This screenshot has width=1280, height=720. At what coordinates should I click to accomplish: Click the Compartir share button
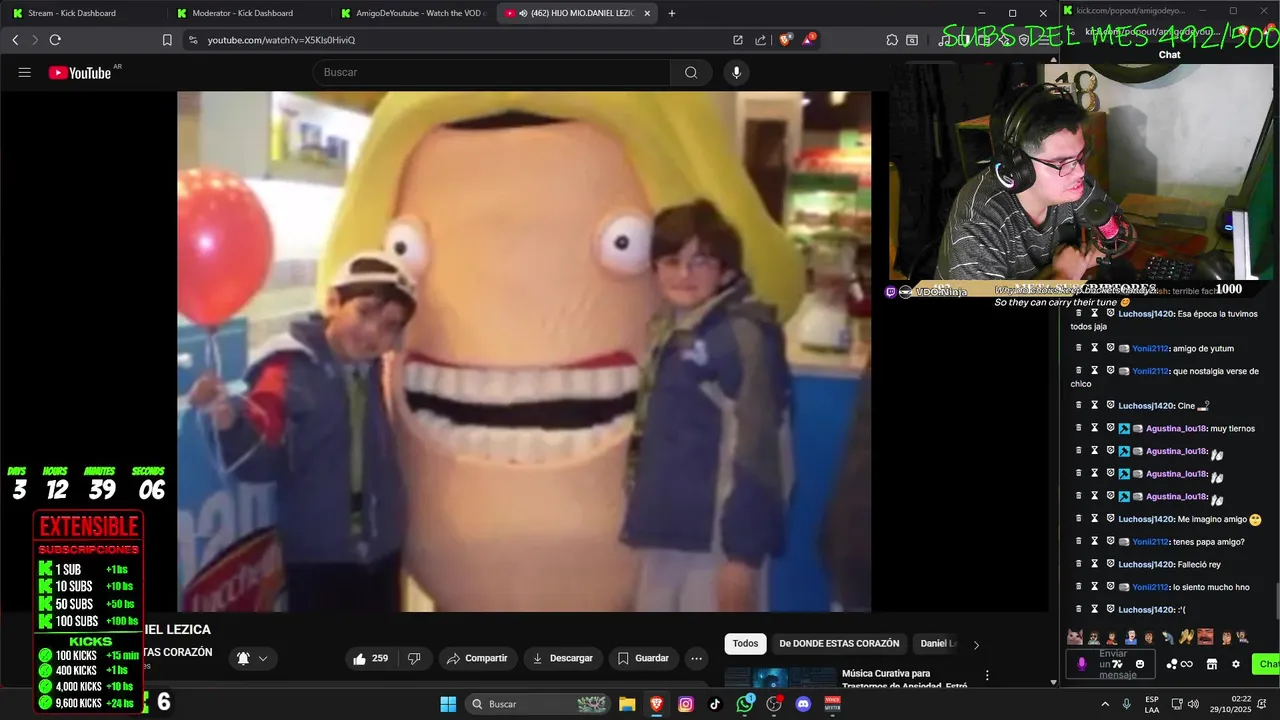pyautogui.click(x=477, y=658)
